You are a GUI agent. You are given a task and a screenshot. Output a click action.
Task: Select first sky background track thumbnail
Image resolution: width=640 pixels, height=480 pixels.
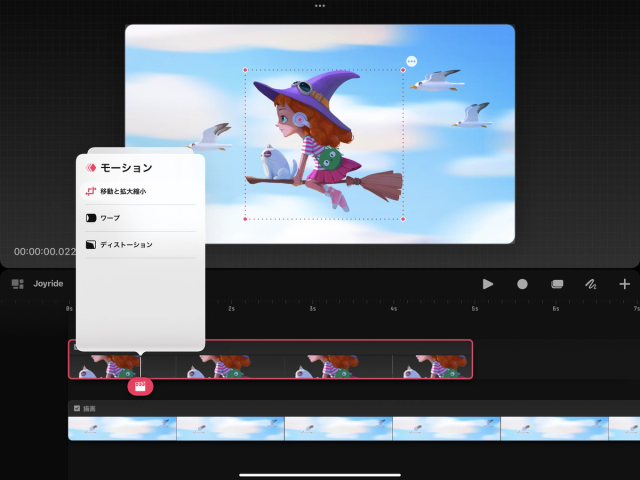122,429
